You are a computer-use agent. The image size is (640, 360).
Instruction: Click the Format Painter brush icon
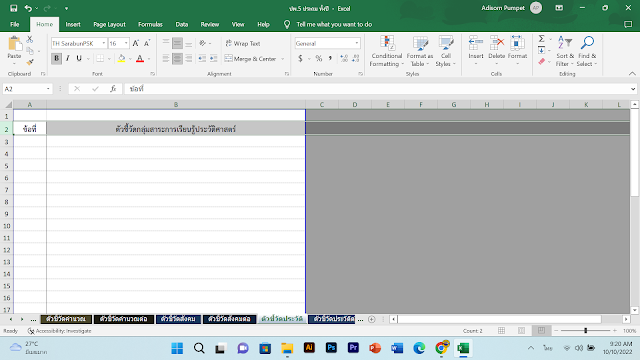30,62
